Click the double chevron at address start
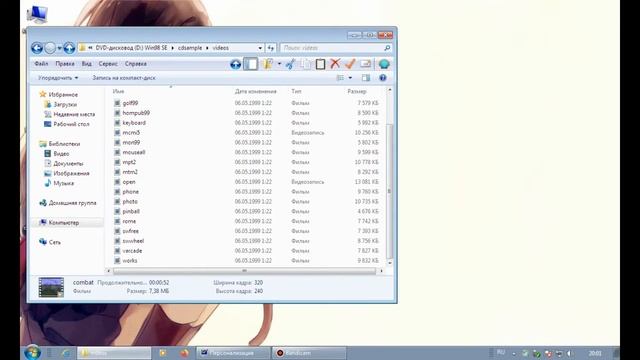 (x=90, y=48)
